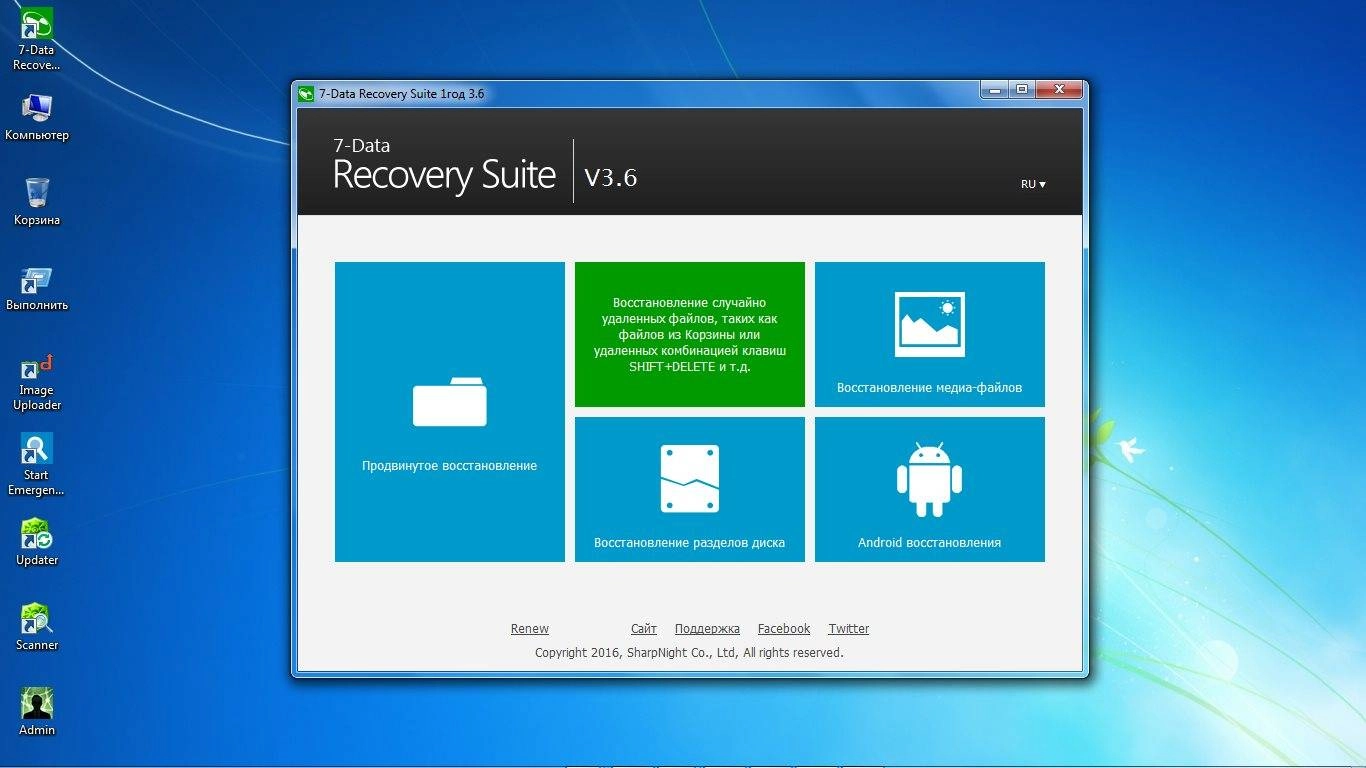1366x768 pixels.
Task: Click the Продвинутое восстановление label
Action: [449, 466]
